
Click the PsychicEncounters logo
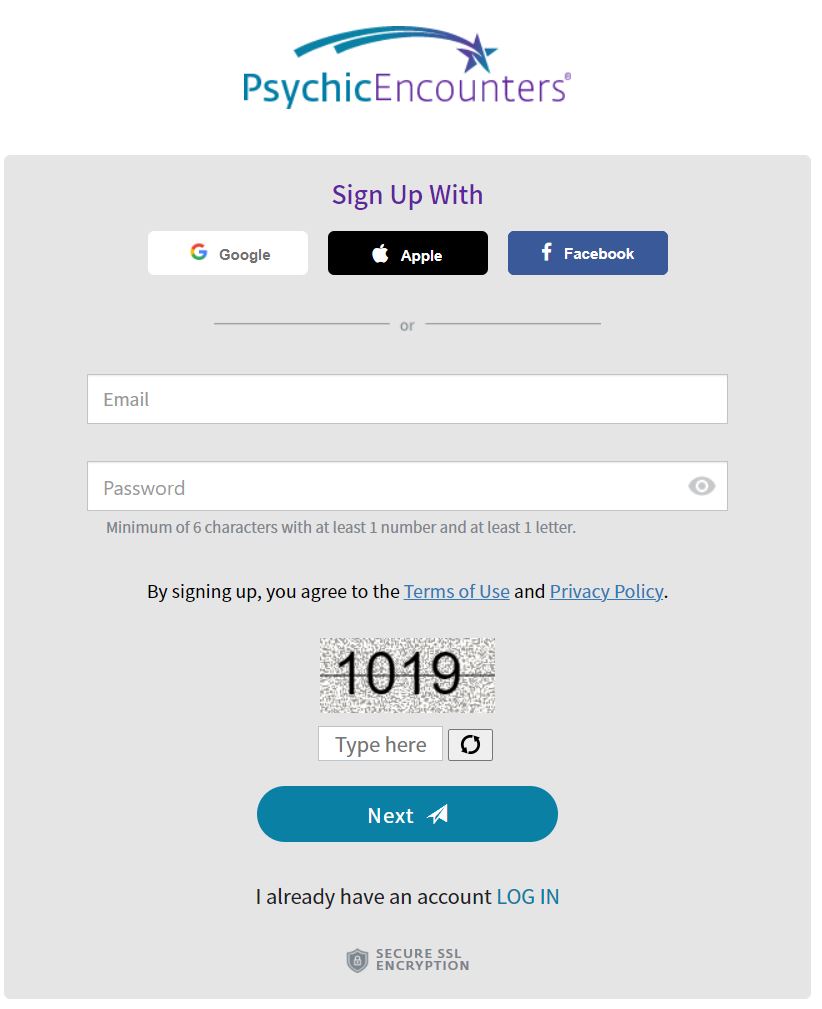tap(407, 65)
